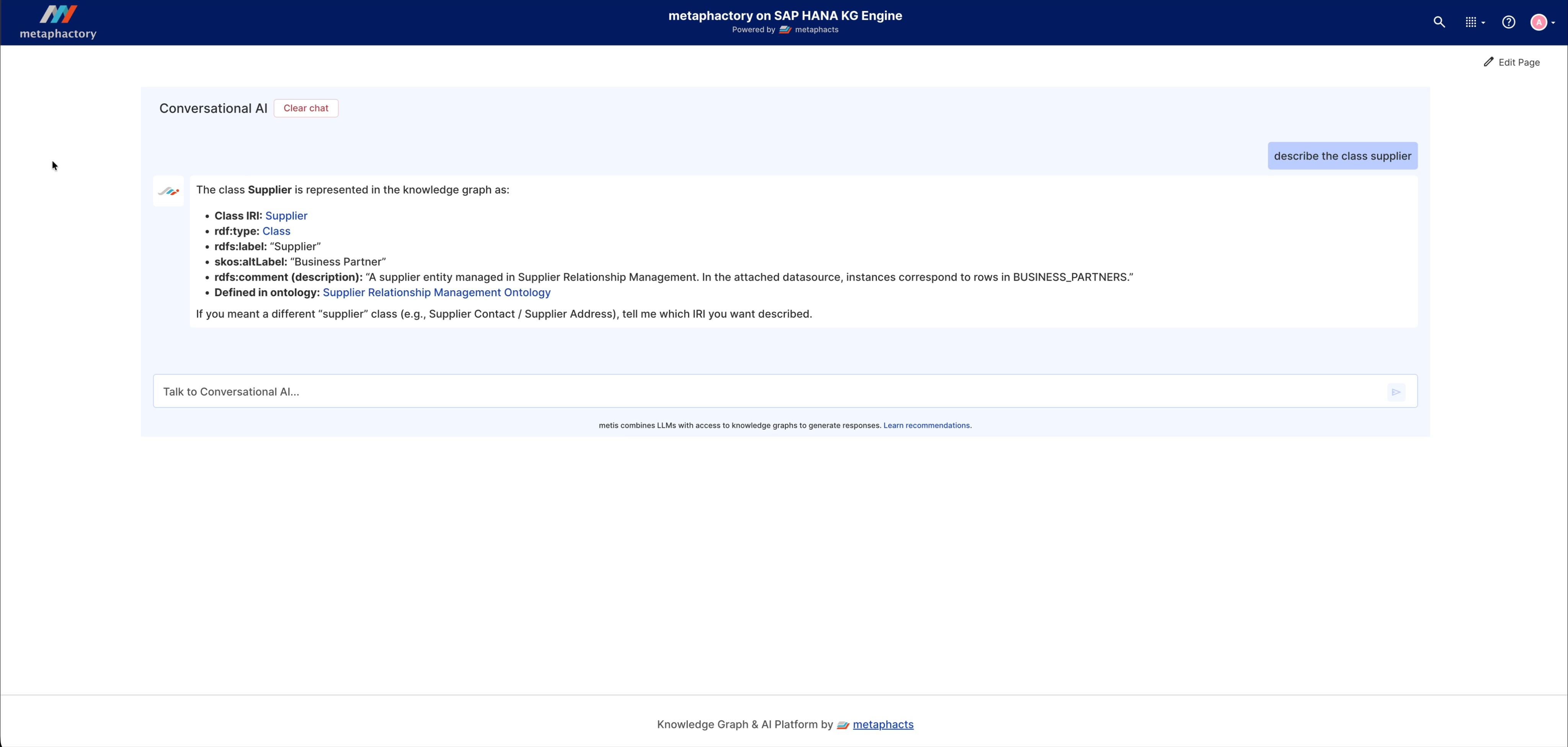Click the send message arrow icon

[1396, 392]
